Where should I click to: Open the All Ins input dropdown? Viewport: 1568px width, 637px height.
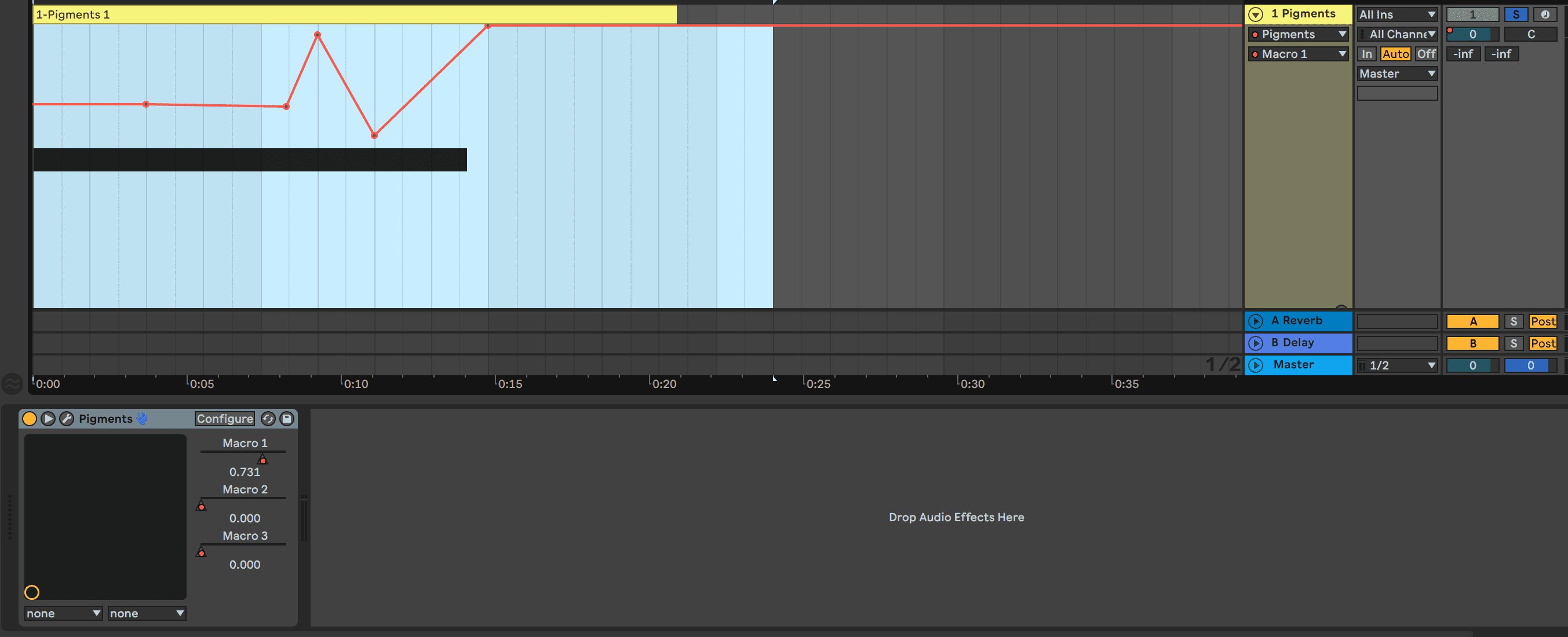(1397, 14)
